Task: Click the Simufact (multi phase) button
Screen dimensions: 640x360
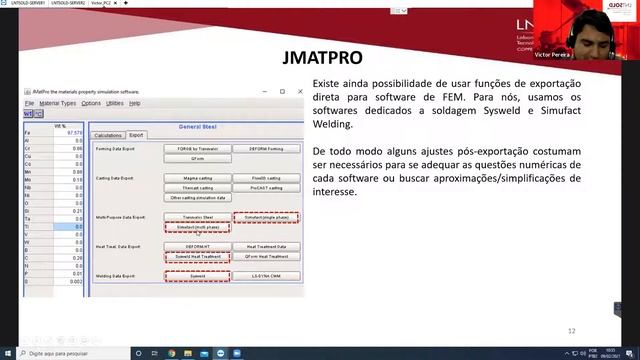Action: 198,227
